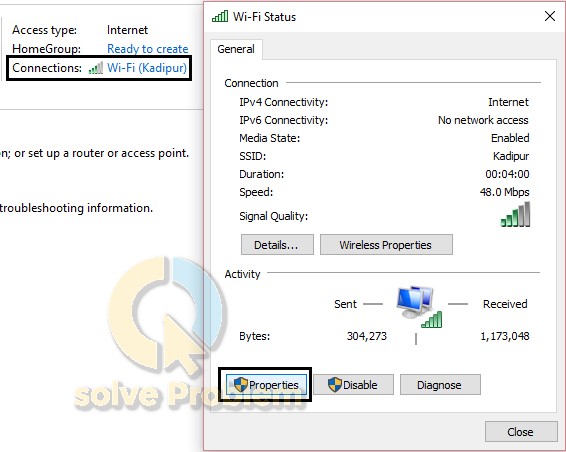Screen dimensions: 566x452
Task: Click the Duration value 00:04:00
Action: point(507,174)
